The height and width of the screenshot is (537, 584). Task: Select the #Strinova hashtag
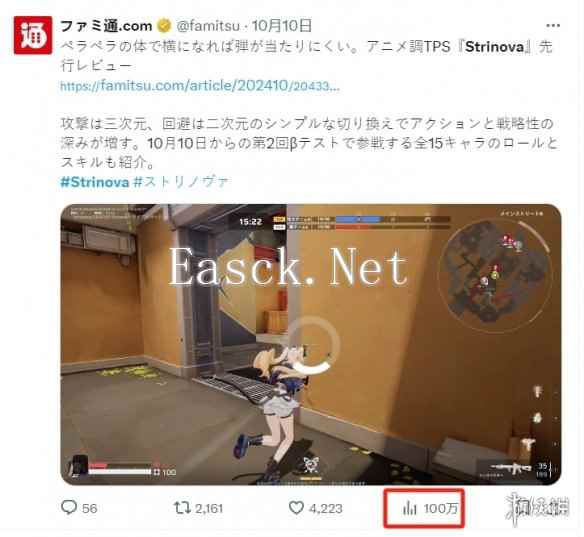(95, 182)
